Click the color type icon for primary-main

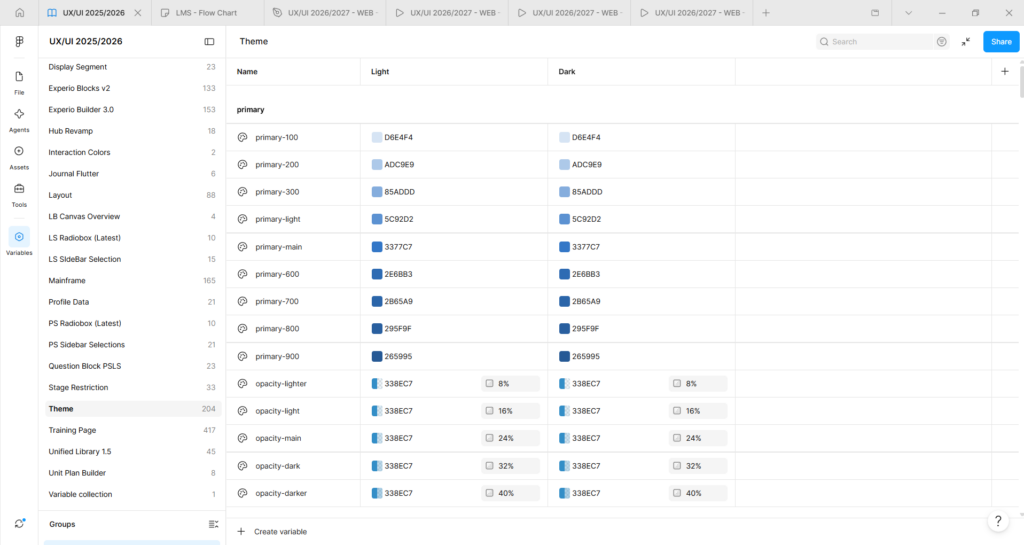click(242, 247)
